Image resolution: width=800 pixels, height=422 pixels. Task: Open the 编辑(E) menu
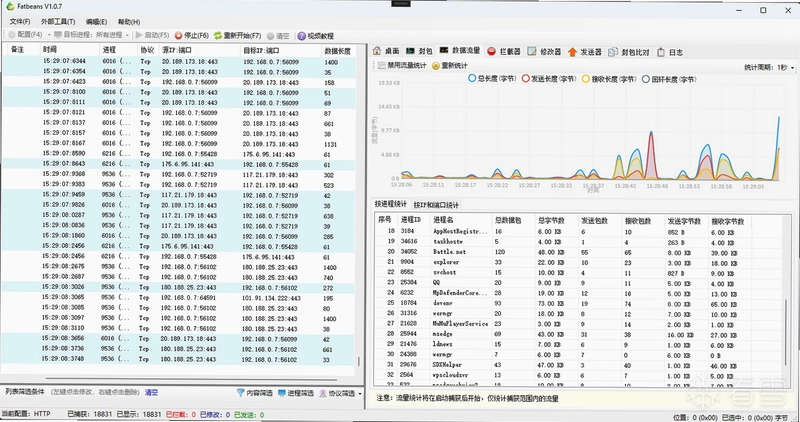[x=96, y=22]
